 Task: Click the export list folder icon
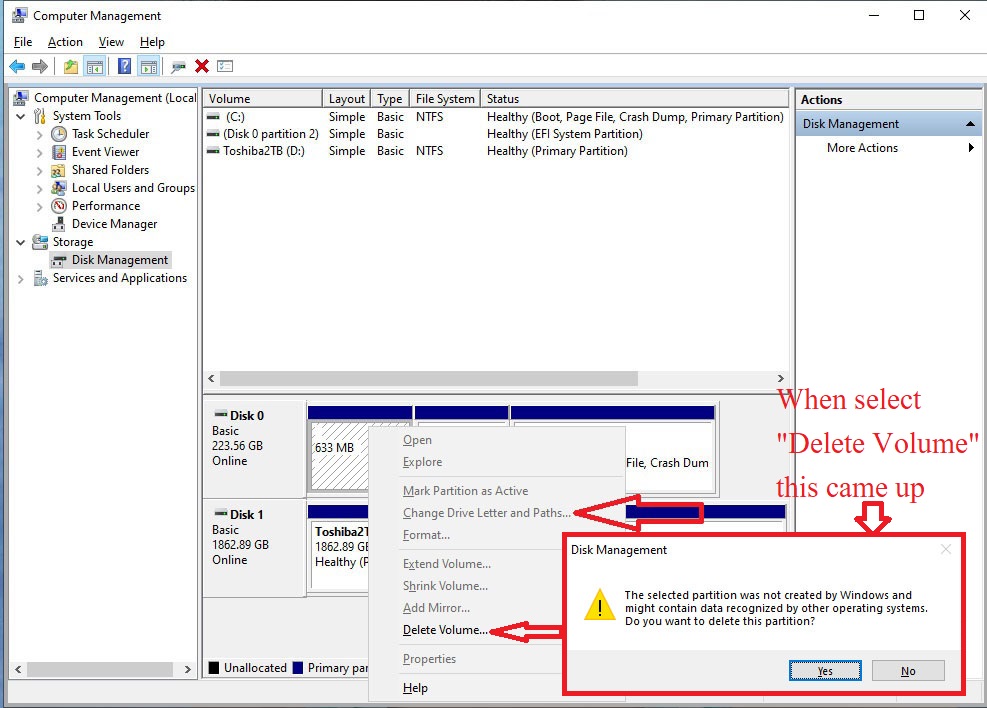[70, 66]
